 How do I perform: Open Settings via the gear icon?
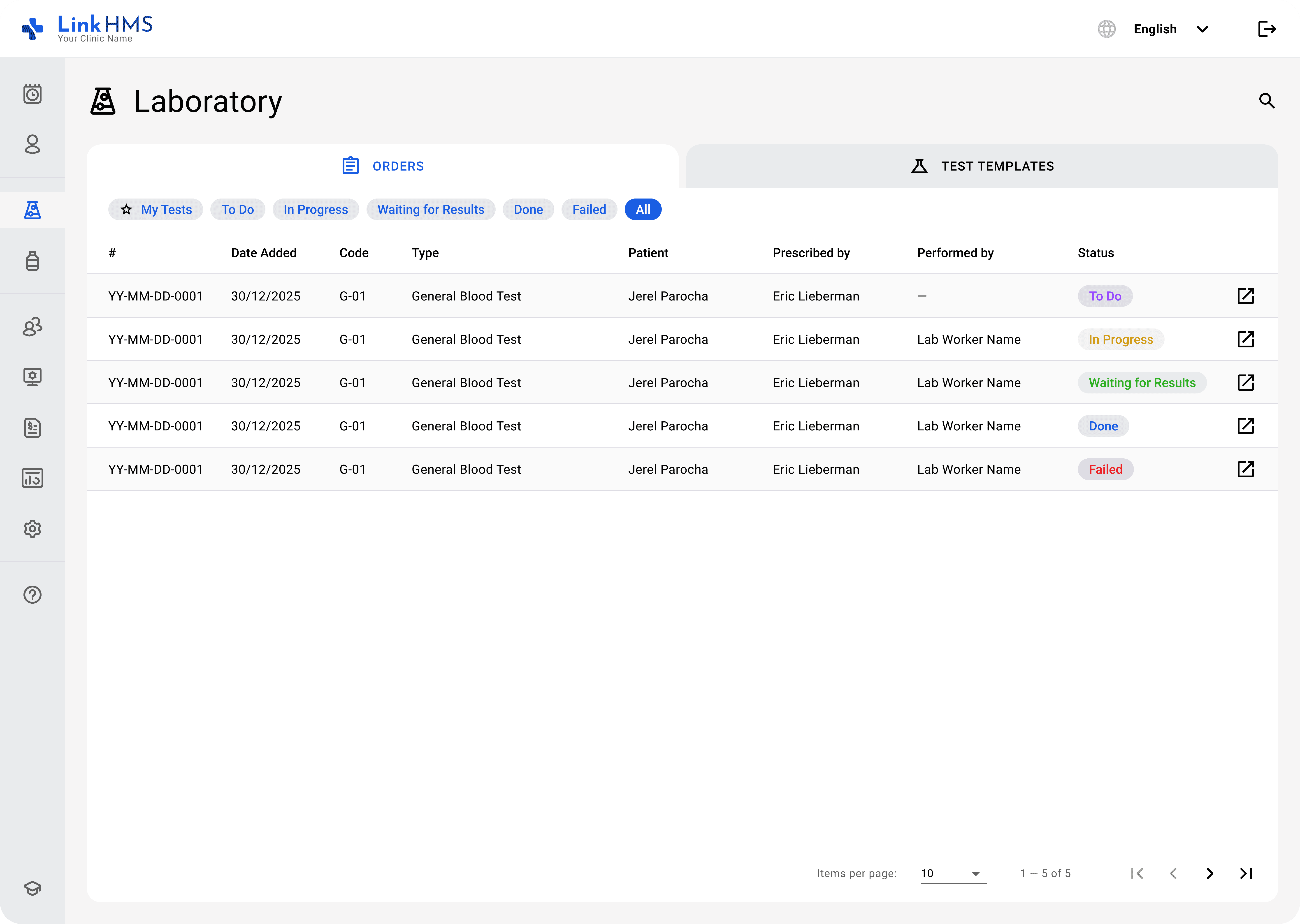pos(32,529)
